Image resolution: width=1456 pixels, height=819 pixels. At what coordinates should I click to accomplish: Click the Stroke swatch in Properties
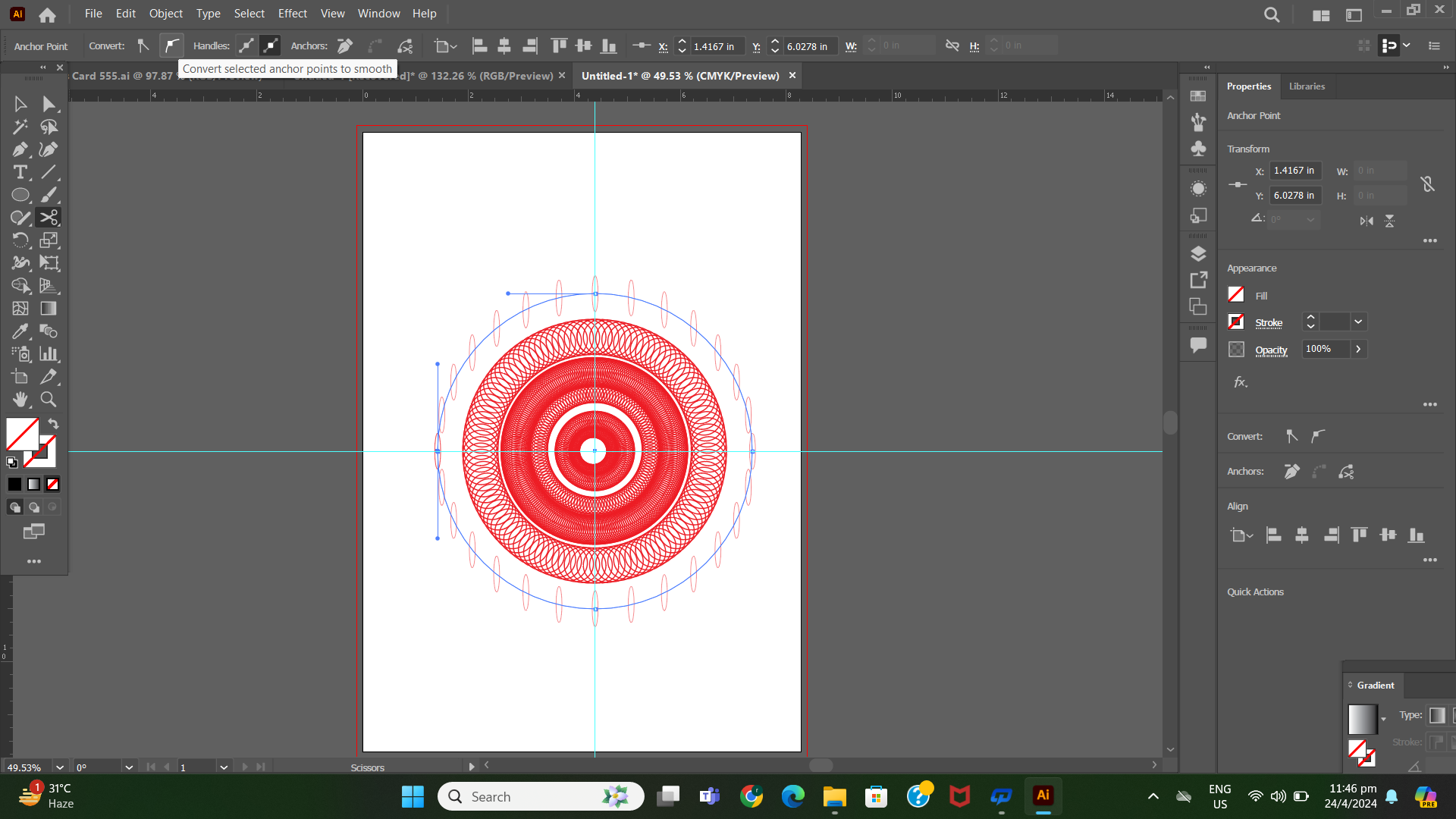pos(1236,322)
